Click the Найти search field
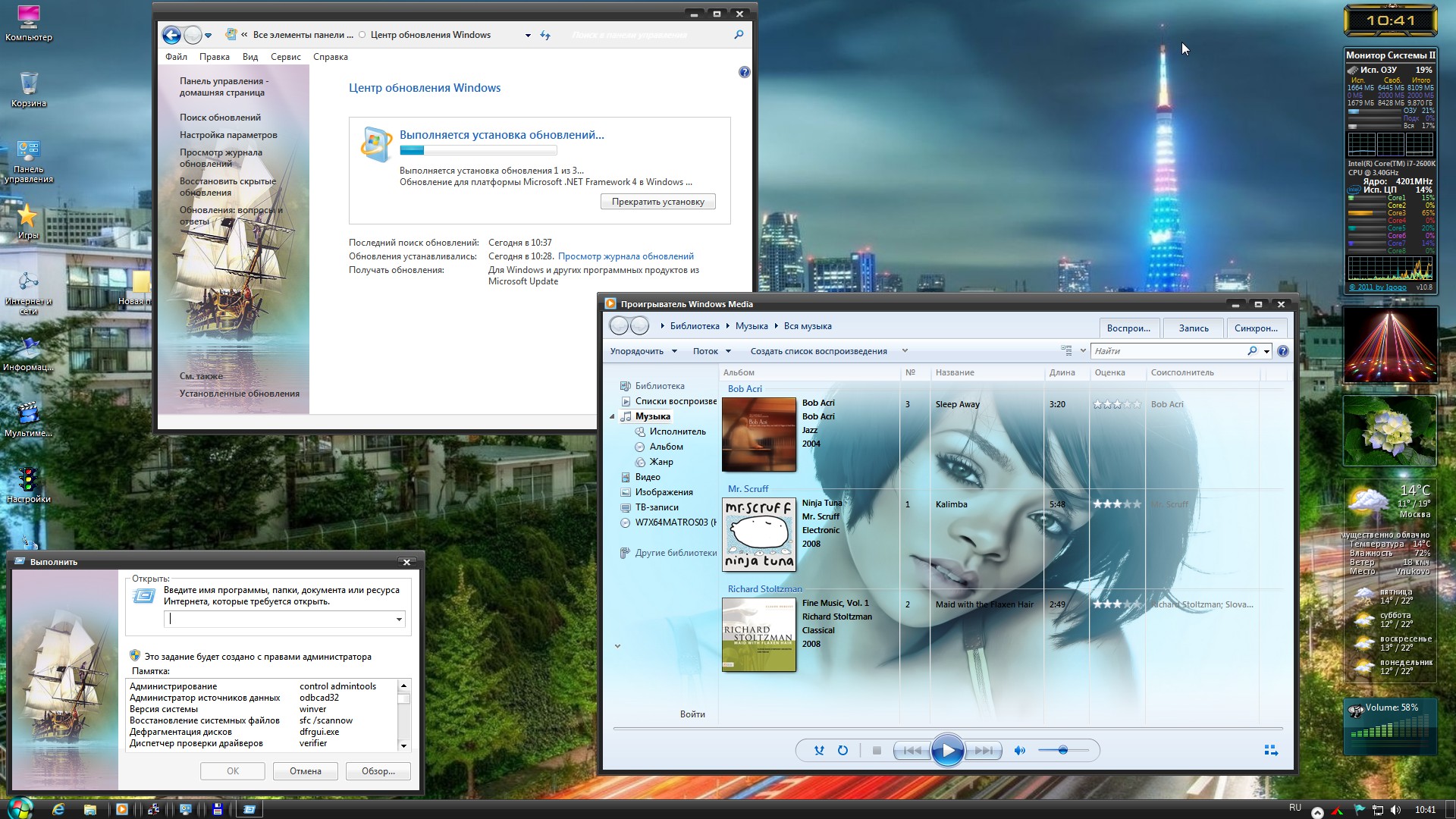 (x=1168, y=351)
